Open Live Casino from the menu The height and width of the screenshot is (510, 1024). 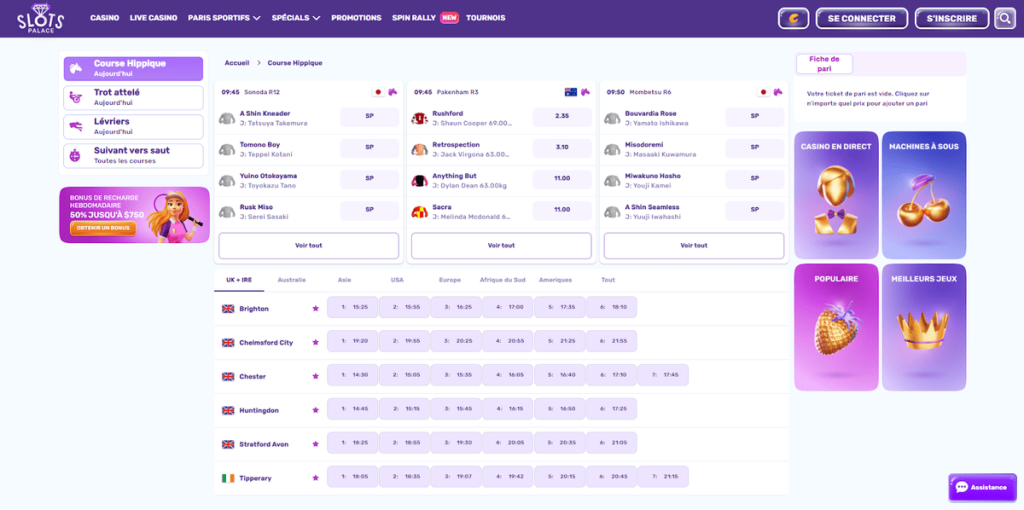tap(153, 18)
